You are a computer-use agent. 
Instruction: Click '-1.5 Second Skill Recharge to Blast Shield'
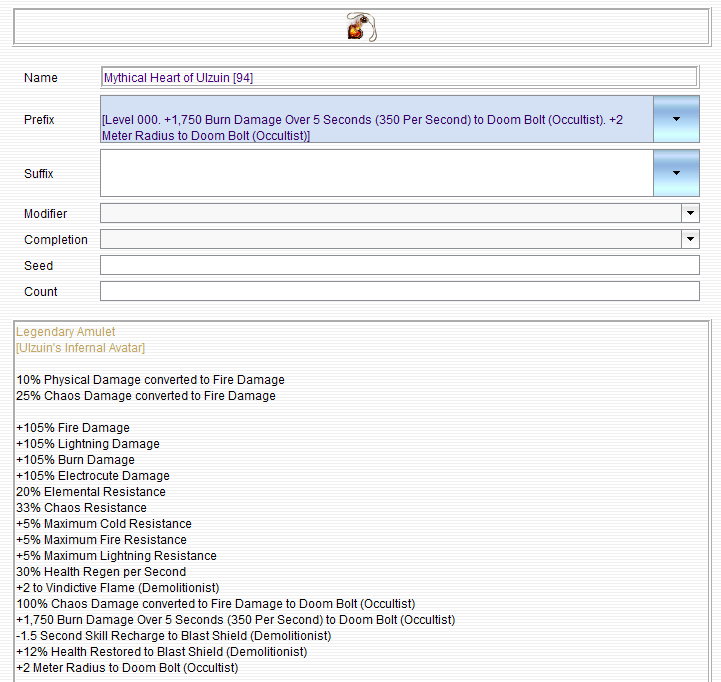click(x=173, y=636)
